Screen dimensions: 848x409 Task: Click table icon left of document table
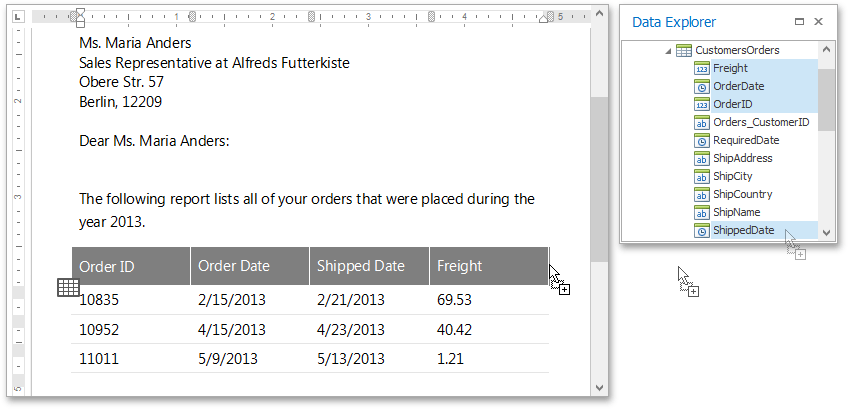(68, 288)
